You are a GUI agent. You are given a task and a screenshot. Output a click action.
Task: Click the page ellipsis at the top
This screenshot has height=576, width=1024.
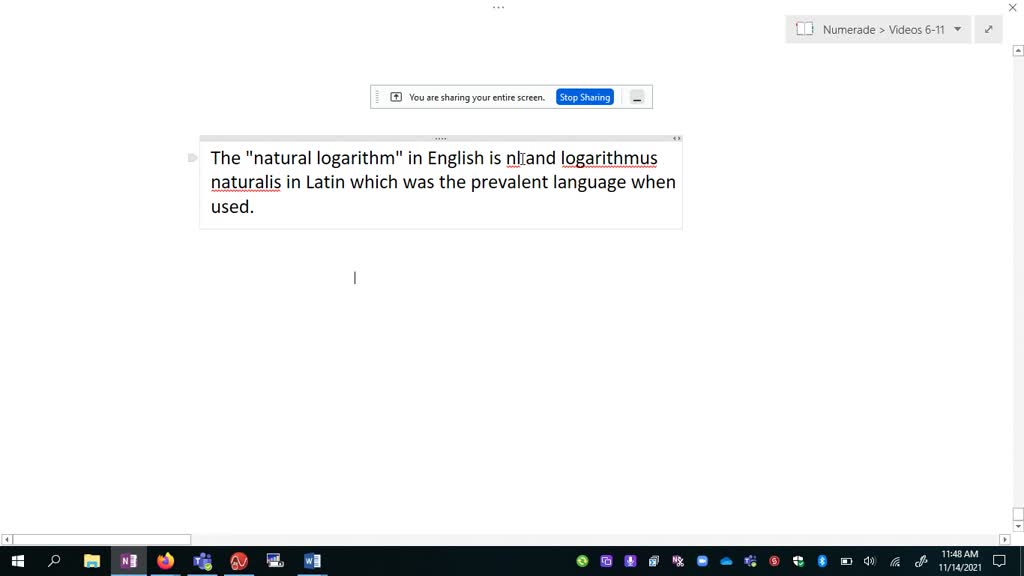498,7
